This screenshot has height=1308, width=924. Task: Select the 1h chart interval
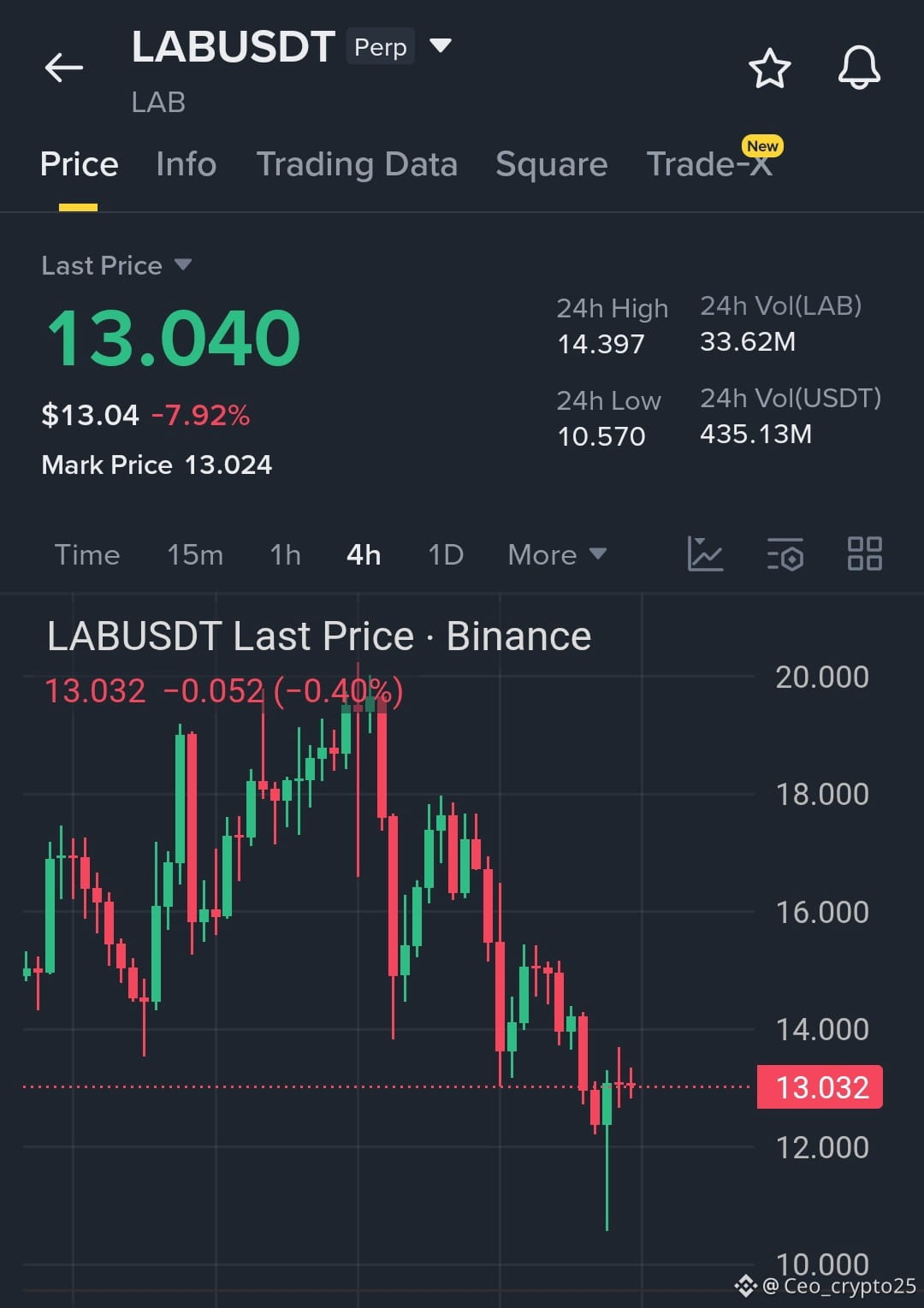point(286,554)
